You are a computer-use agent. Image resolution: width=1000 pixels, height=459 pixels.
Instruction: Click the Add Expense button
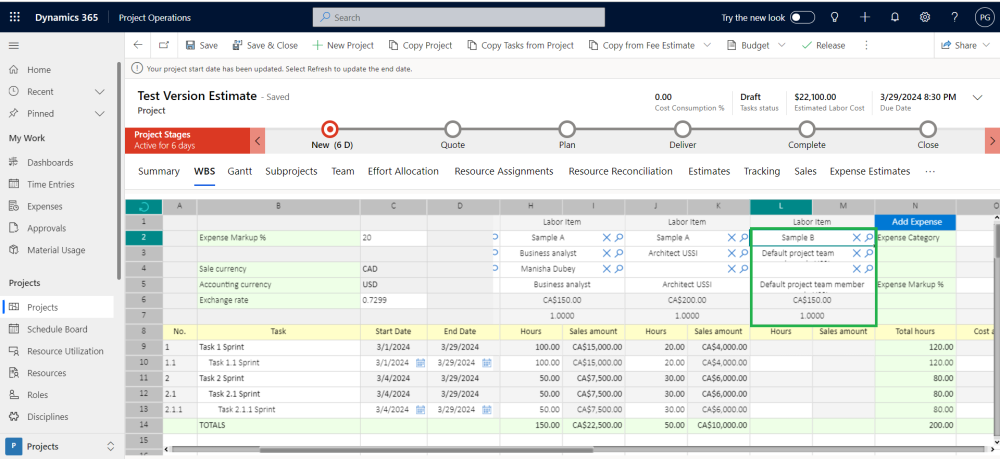click(x=915, y=222)
